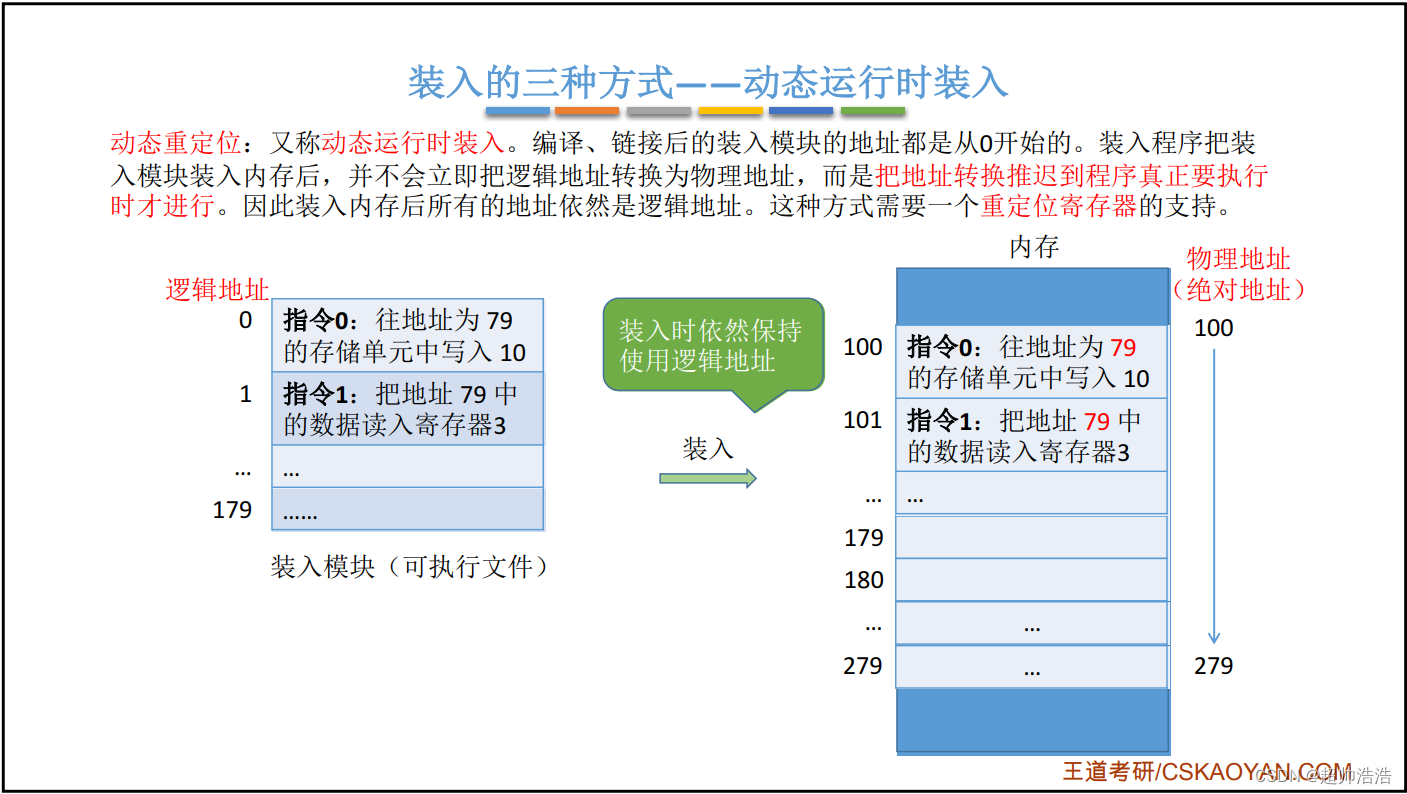1407x794 pixels.
Task: Click '100' under the 物理地址 label
Action: coord(1214,327)
